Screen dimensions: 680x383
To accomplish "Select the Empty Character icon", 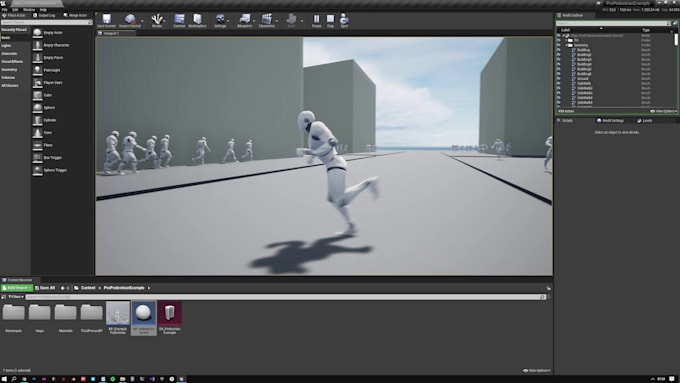I will (37, 45).
